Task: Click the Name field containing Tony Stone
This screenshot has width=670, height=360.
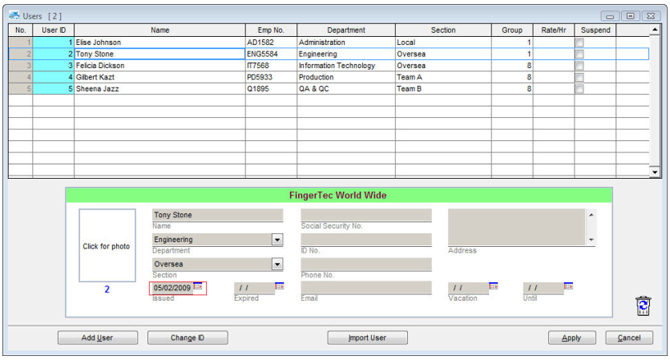Action: [x=217, y=215]
